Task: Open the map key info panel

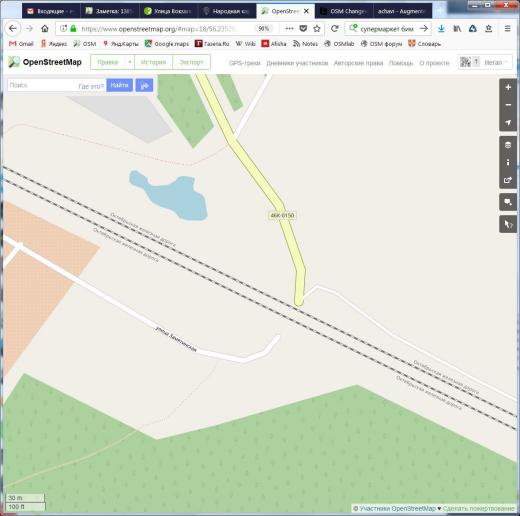Action: [x=508, y=162]
